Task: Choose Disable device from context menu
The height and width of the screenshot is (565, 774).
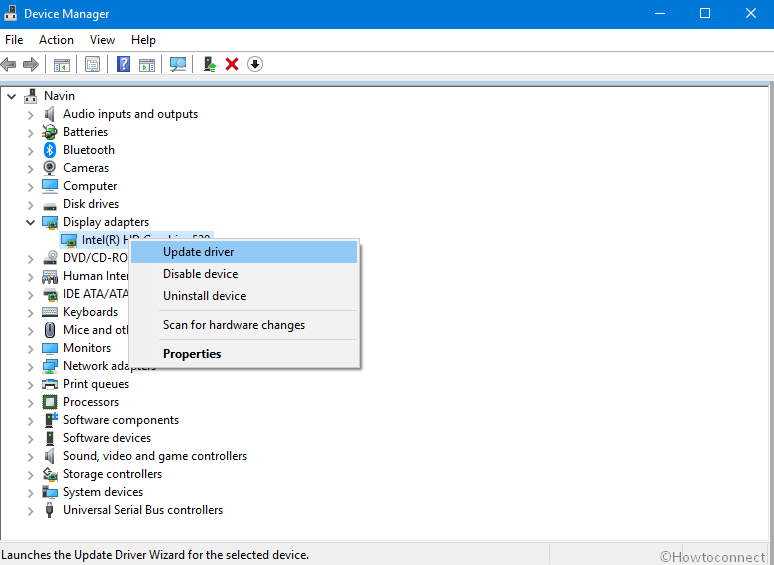Action: [244, 274]
